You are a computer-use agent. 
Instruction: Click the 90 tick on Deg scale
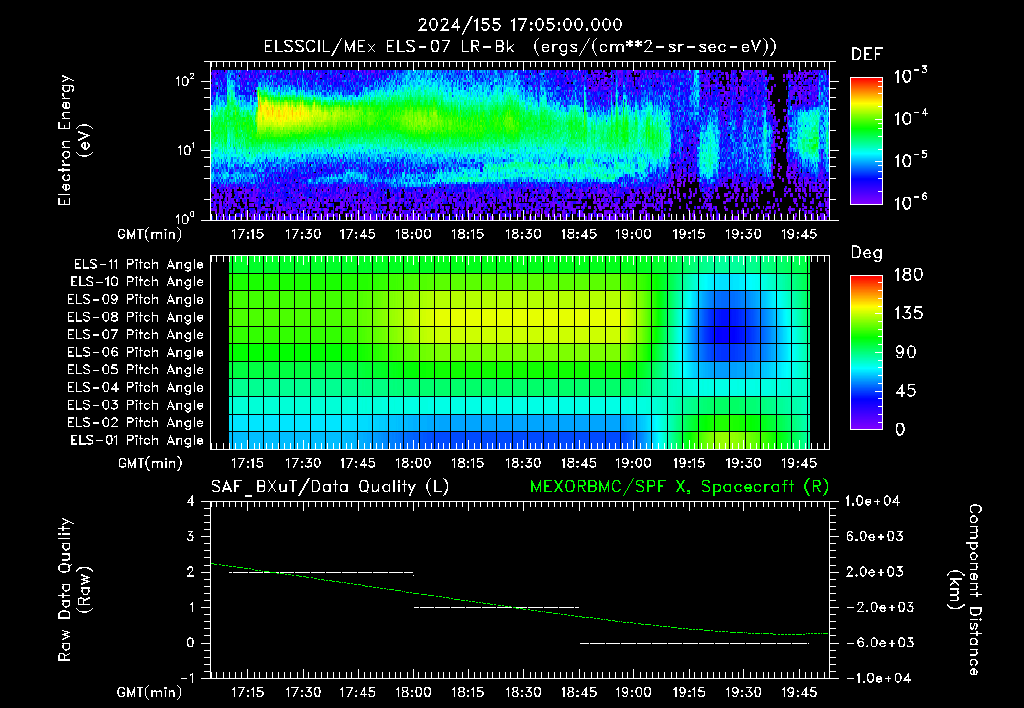pos(905,352)
